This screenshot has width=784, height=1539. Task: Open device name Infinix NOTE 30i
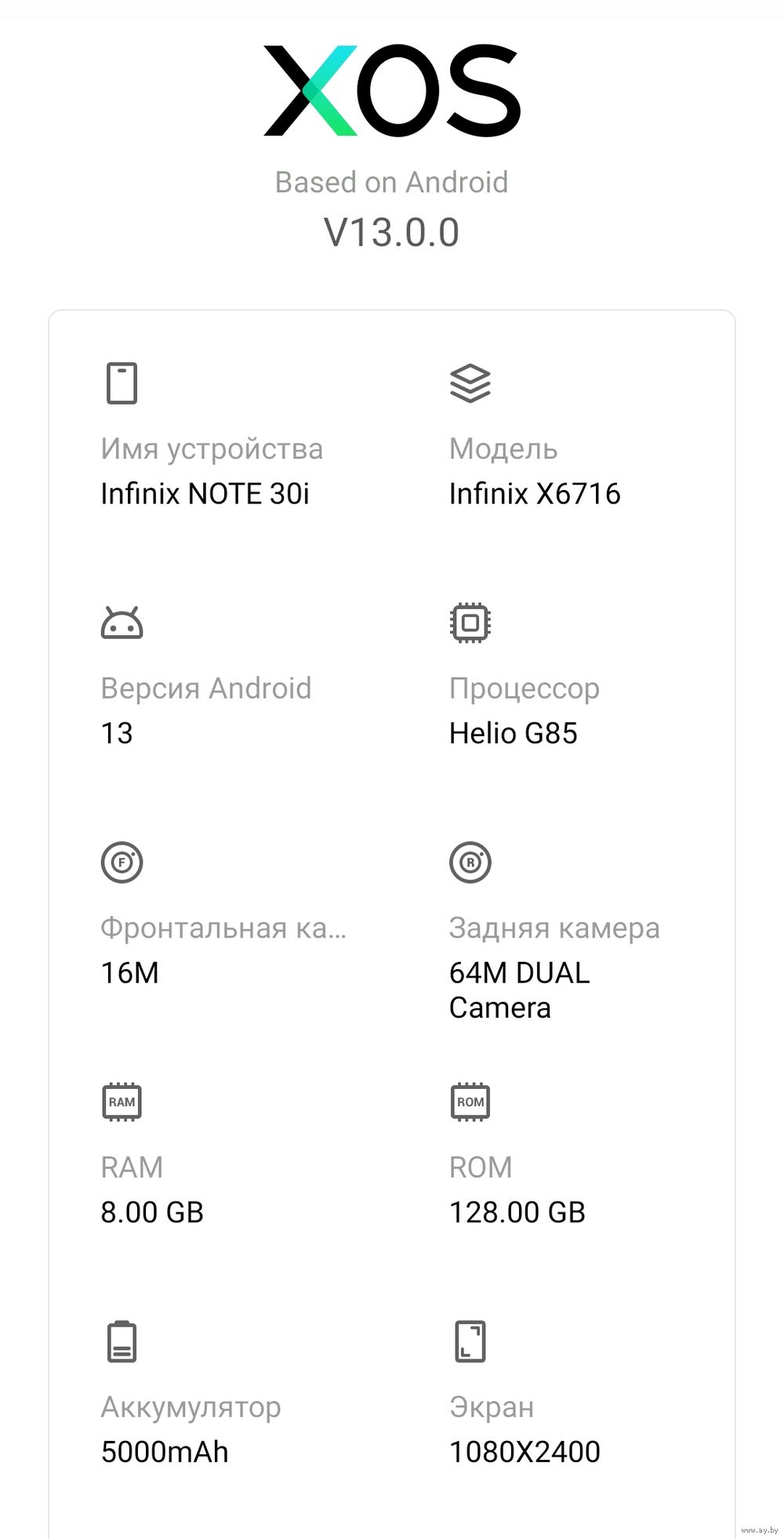point(205,494)
